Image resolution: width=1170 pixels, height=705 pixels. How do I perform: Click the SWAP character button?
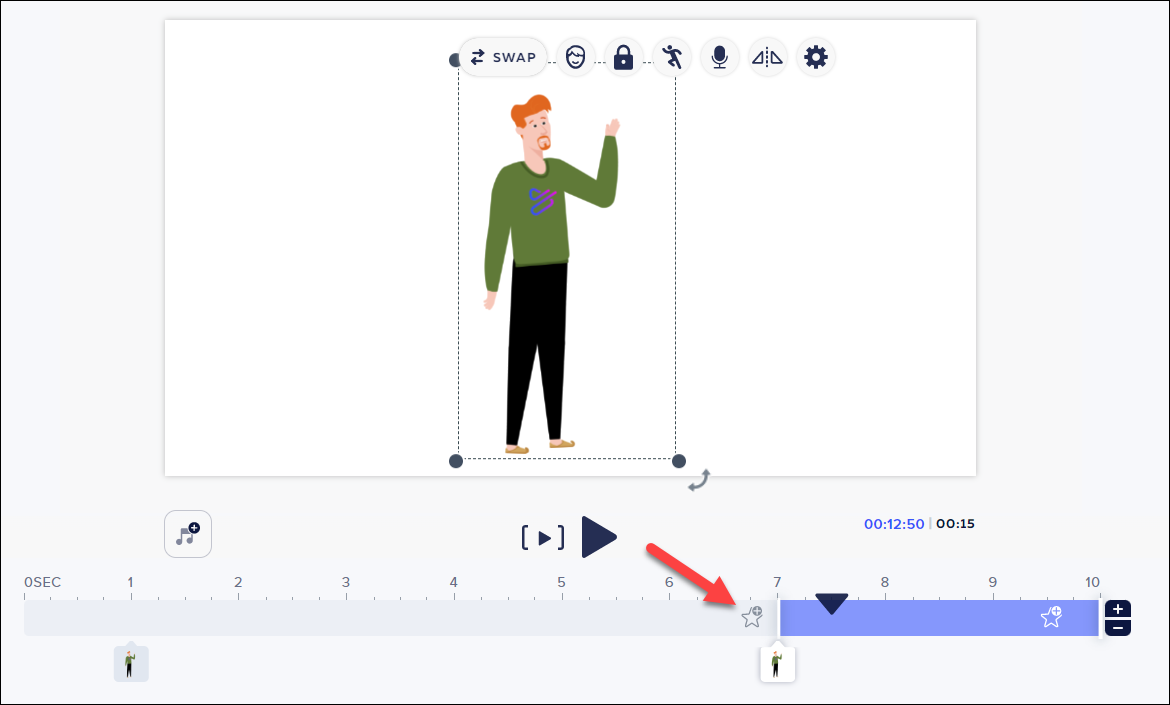[x=504, y=57]
